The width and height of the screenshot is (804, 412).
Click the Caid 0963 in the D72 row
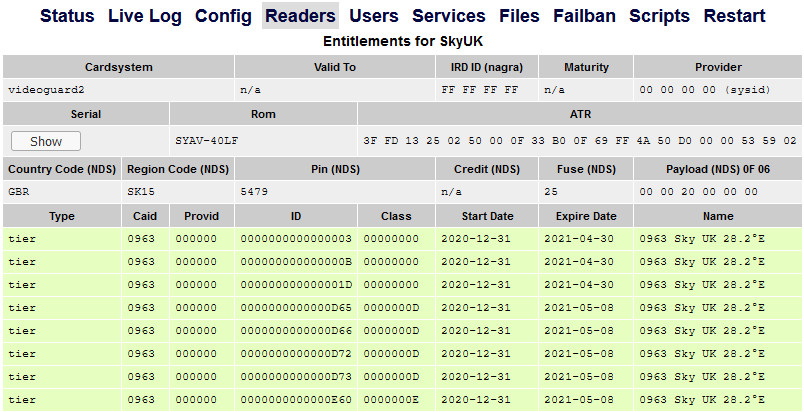(141, 354)
